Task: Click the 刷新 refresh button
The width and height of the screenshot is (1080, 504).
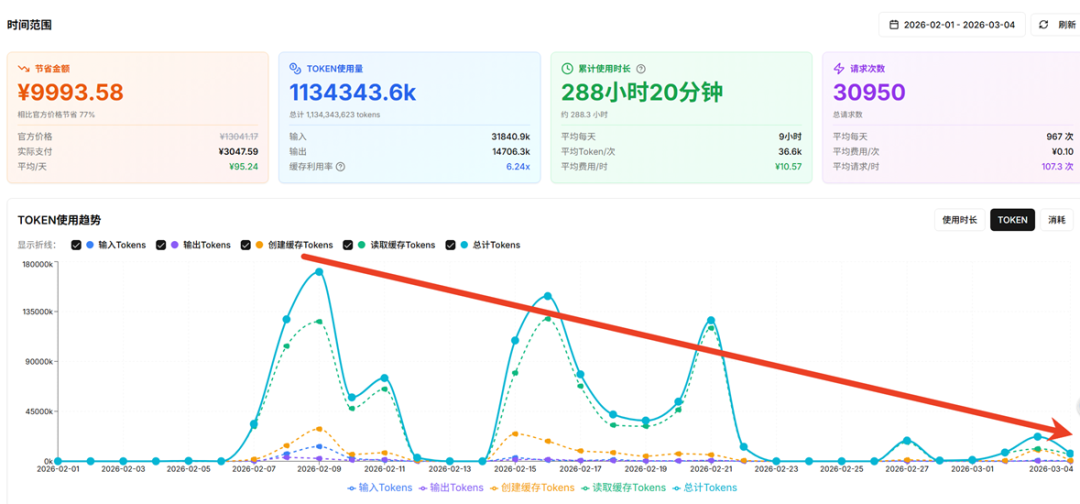Action: [x=1058, y=25]
